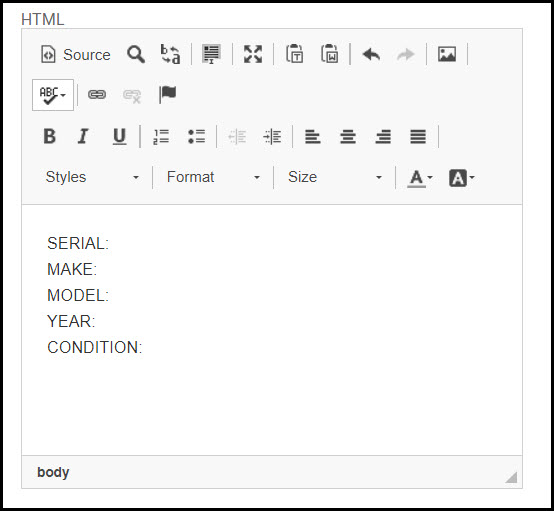
Task: Click the Increase Indent icon
Action: click(x=272, y=136)
